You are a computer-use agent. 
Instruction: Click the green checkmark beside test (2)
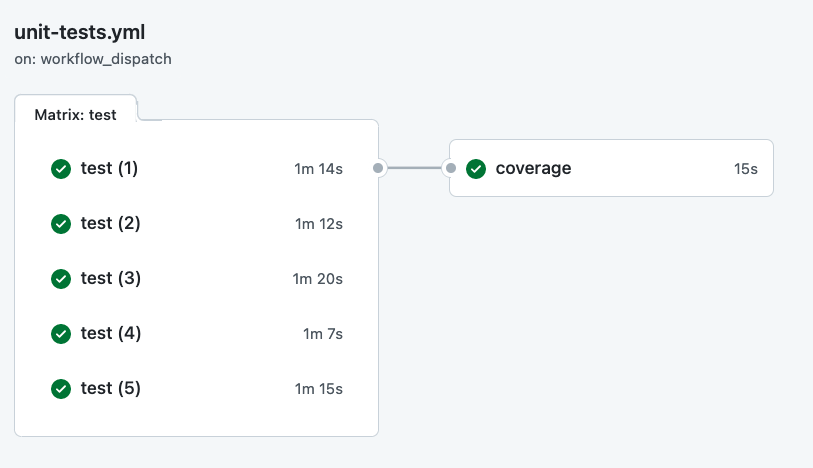point(61,224)
